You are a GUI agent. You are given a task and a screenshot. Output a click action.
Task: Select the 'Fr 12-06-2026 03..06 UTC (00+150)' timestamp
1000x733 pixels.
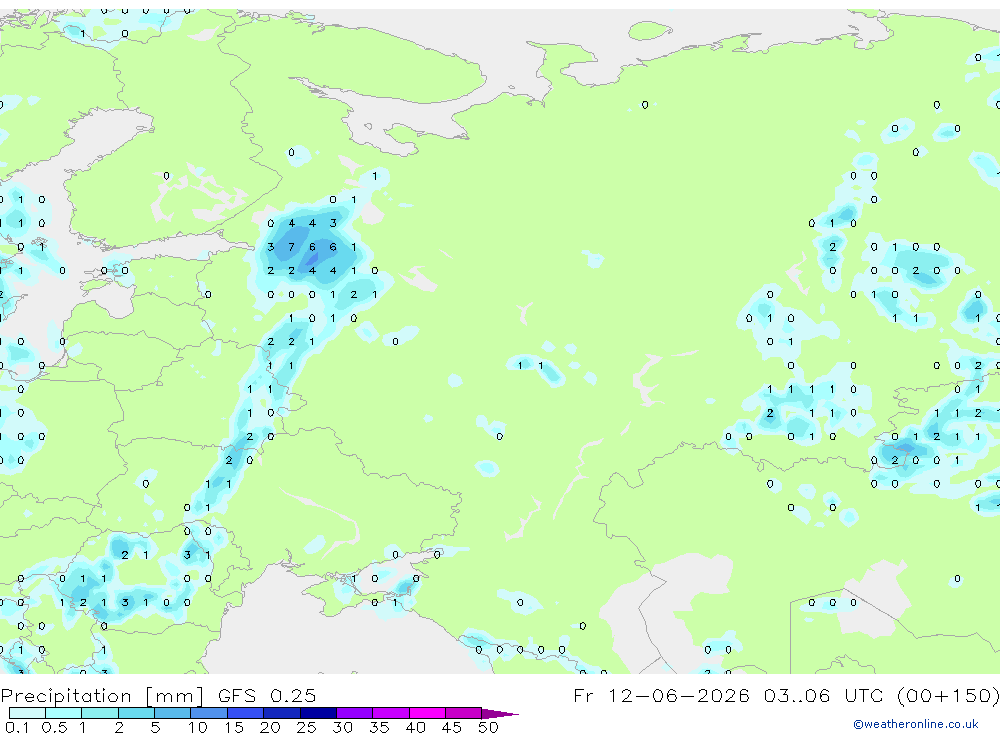pyautogui.click(x=786, y=695)
